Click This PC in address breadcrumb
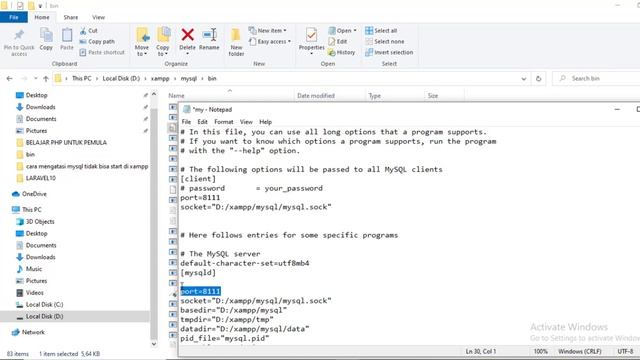The height and width of the screenshot is (360, 640). (x=82, y=78)
